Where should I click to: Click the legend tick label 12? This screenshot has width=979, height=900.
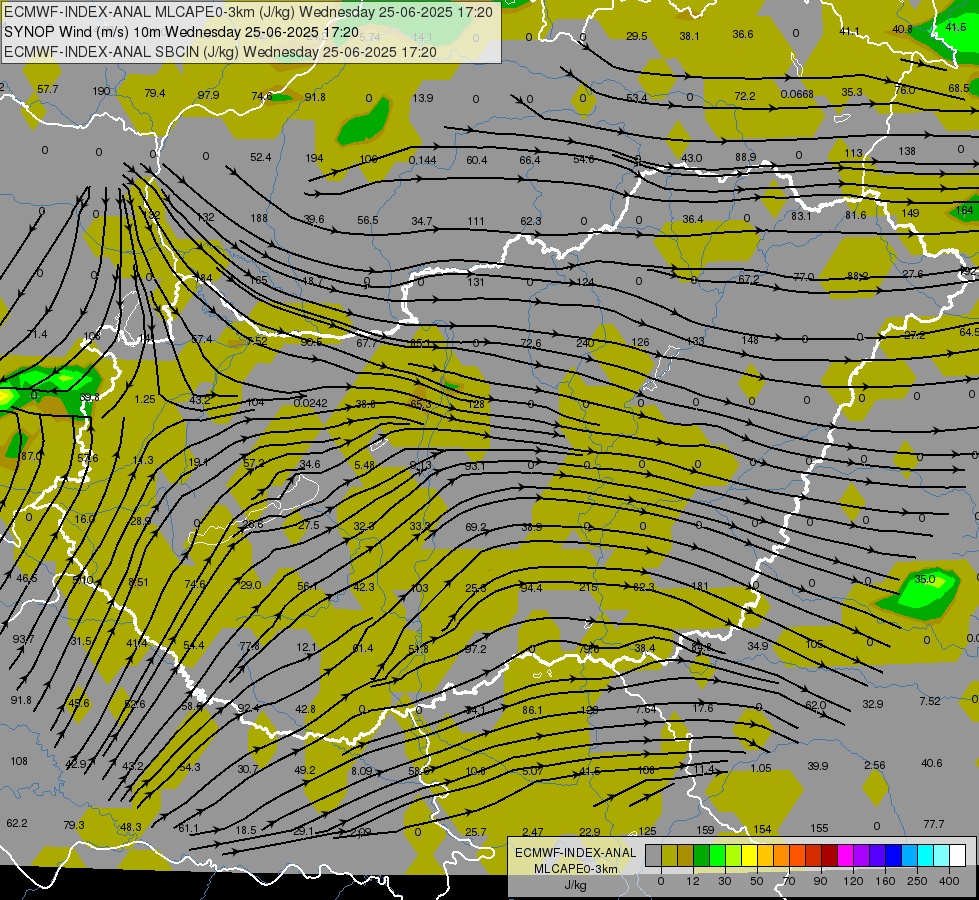tap(693, 881)
